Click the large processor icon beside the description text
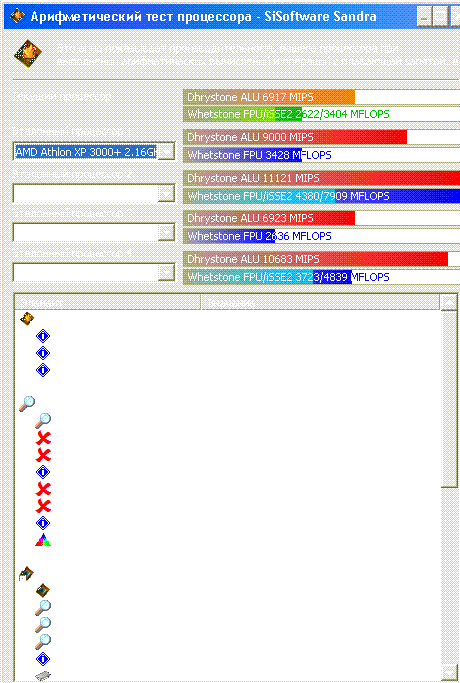 (28, 54)
